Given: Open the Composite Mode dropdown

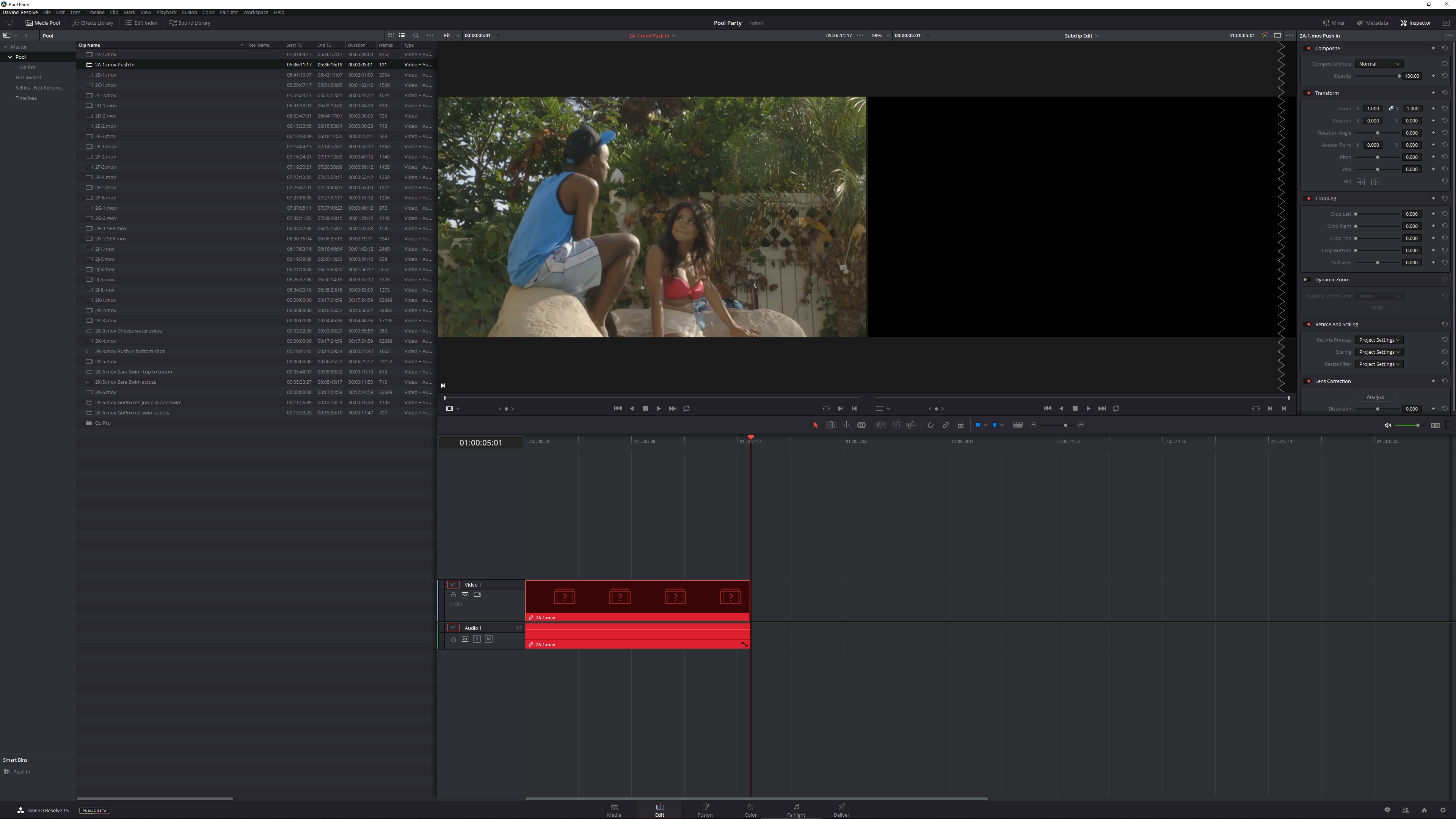Looking at the screenshot, I should [x=1379, y=64].
